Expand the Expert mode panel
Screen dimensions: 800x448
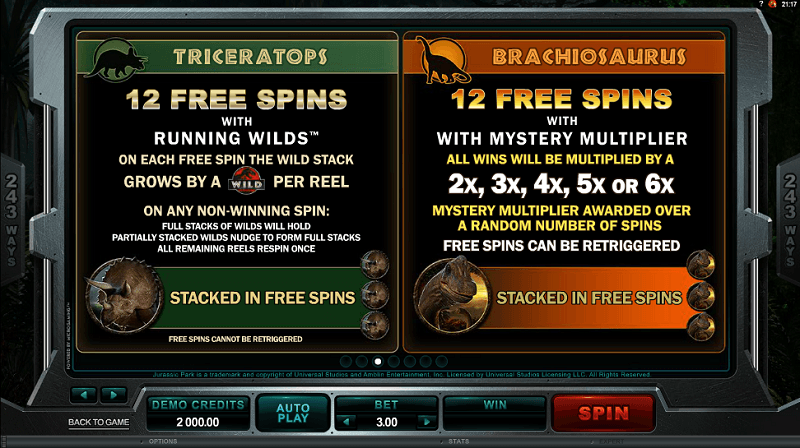tap(611, 441)
